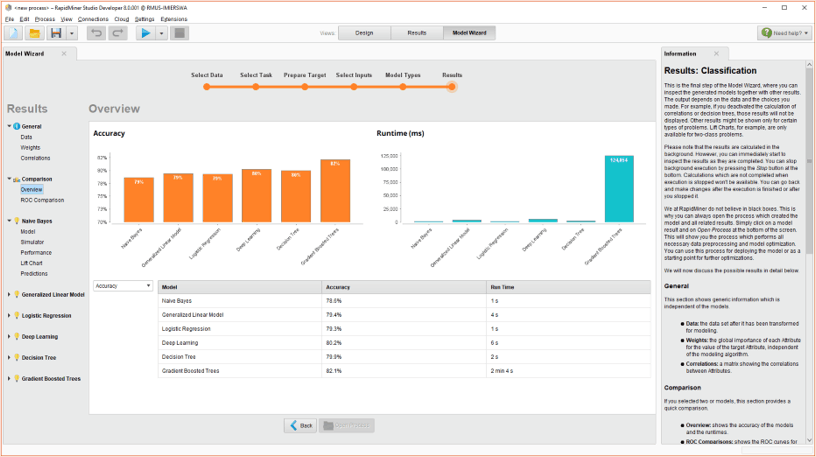This screenshot has height=457, width=816.
Task: Open the Process menu
Action: (x=45, y=19)
